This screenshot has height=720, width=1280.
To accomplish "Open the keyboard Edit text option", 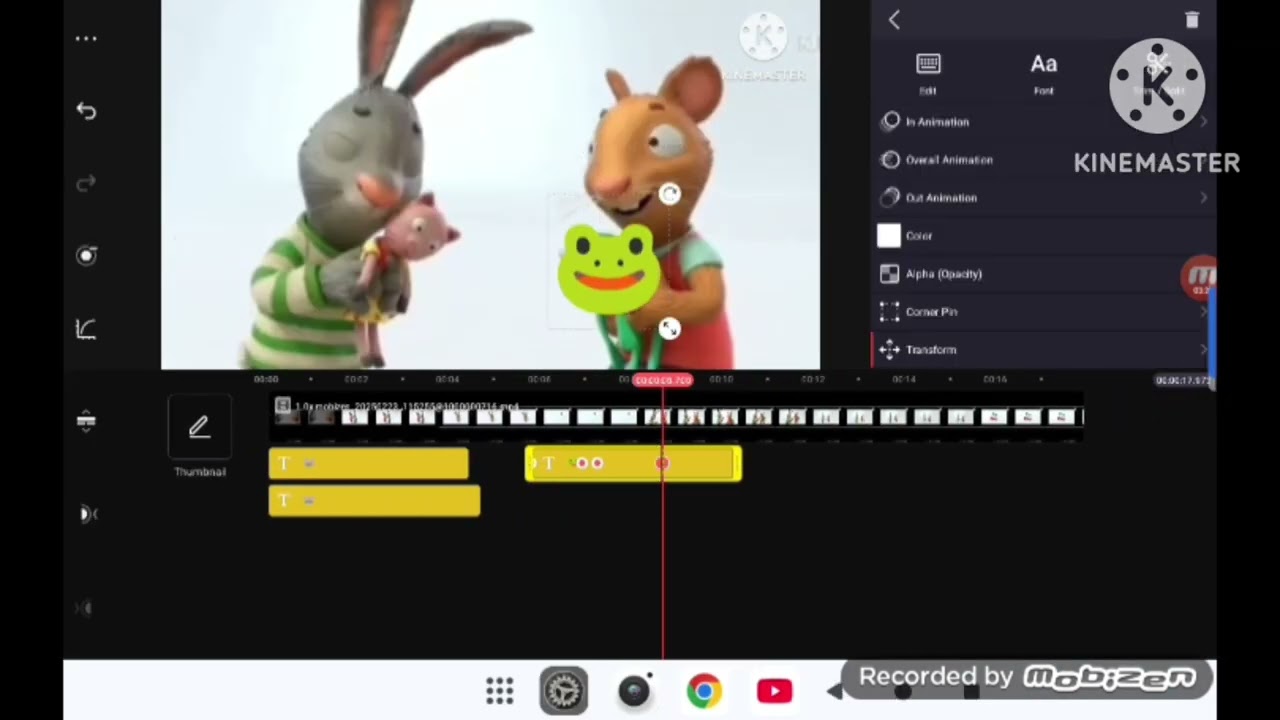I will click(928, 73).
